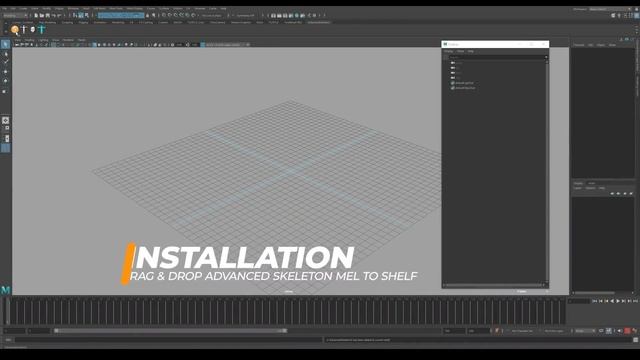This screenshot has height=360, width=640.
Task: Open the File menu
Action: pos(4,9)
